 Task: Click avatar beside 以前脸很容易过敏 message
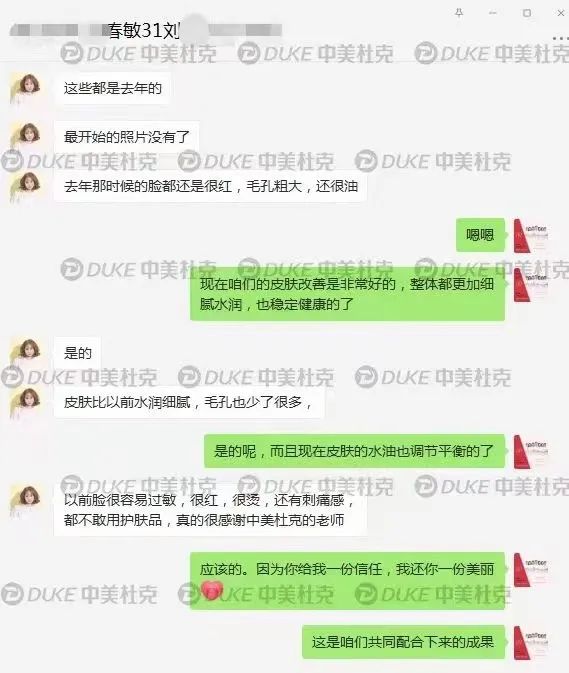[x=25, y=500]
